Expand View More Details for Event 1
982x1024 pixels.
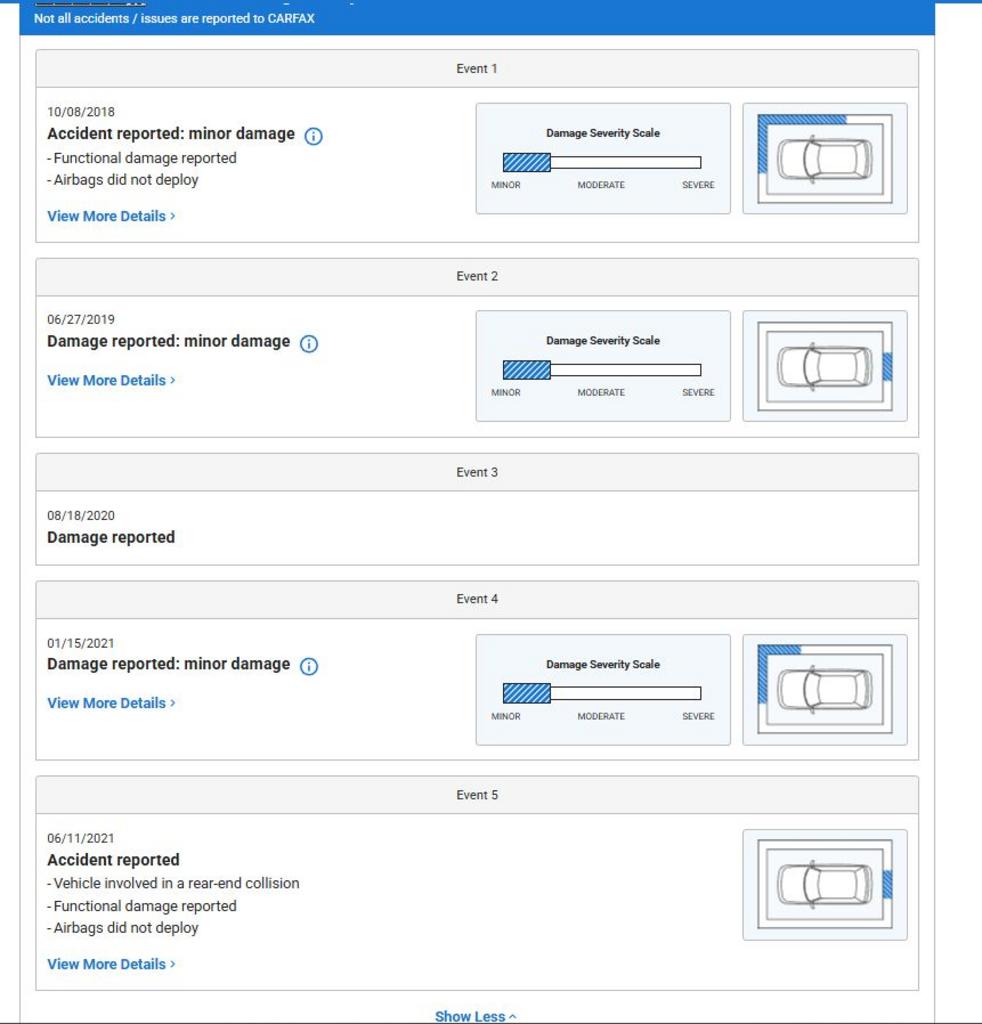(x=111, y=216)
